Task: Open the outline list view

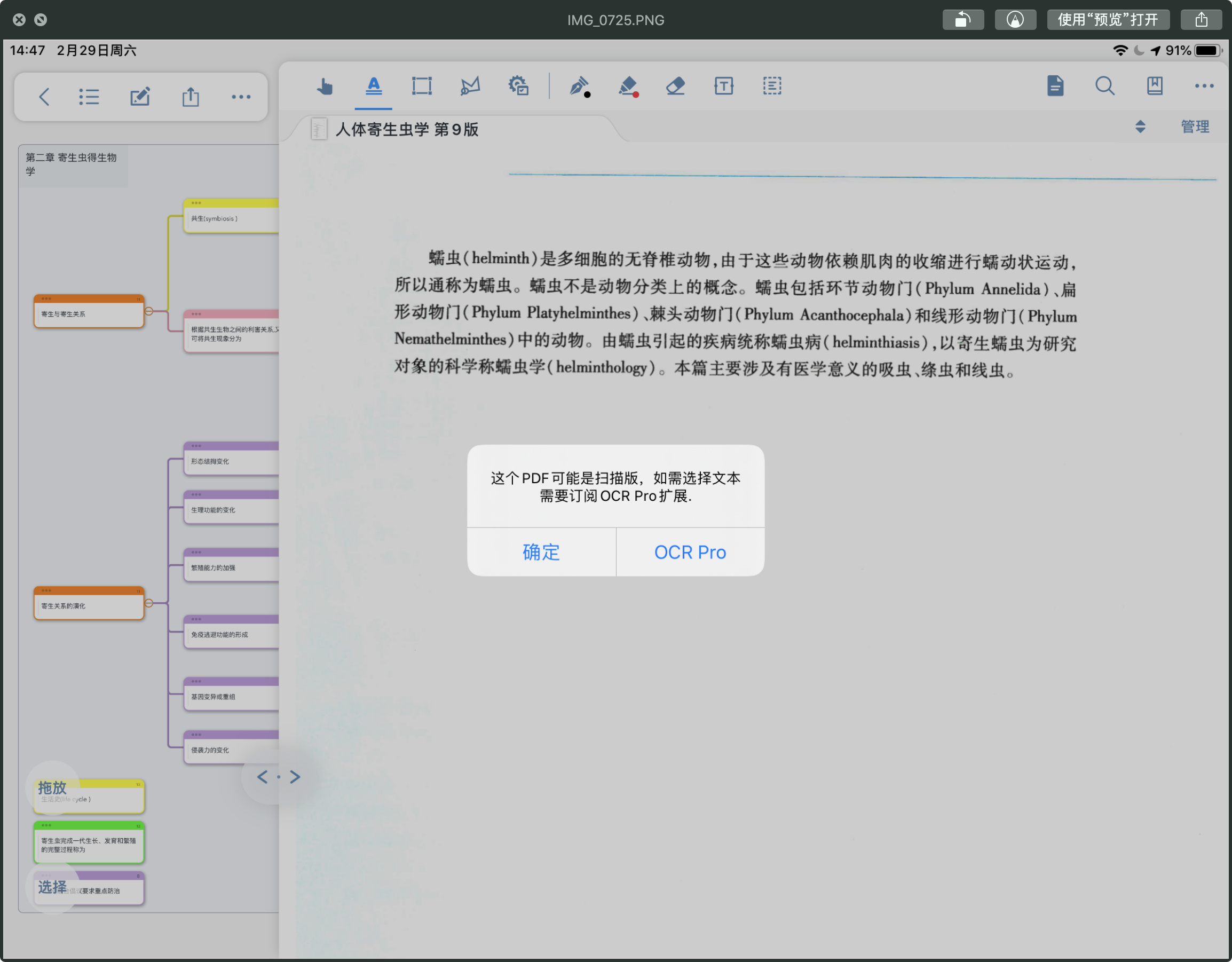Action: [x=89, y=97]
